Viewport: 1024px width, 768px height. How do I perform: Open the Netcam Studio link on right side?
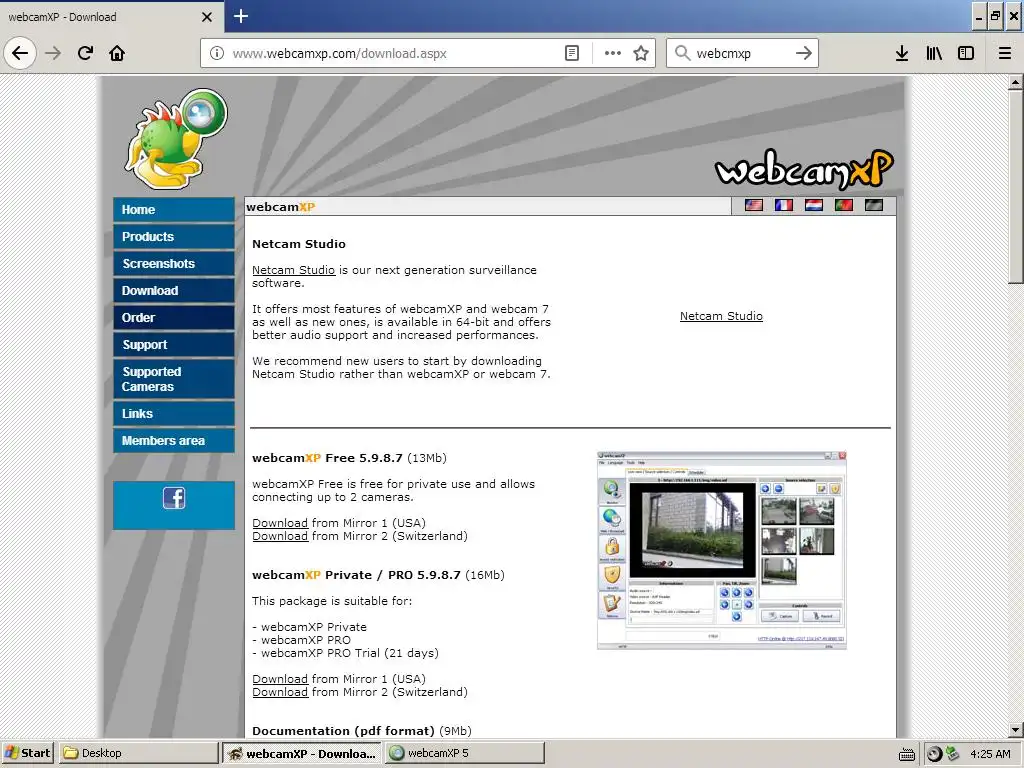721,316
